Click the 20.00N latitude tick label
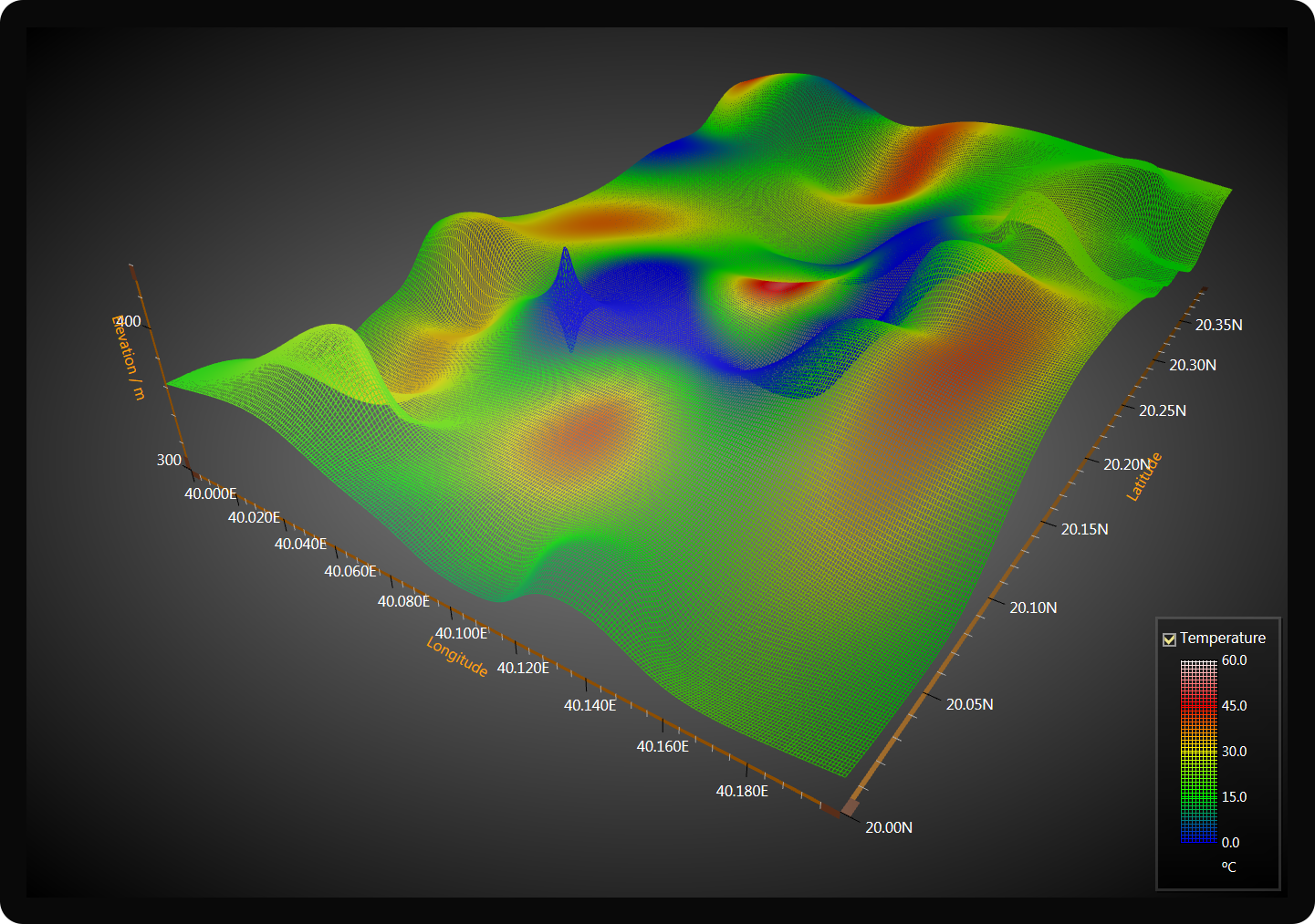 (x=888, y=827)
